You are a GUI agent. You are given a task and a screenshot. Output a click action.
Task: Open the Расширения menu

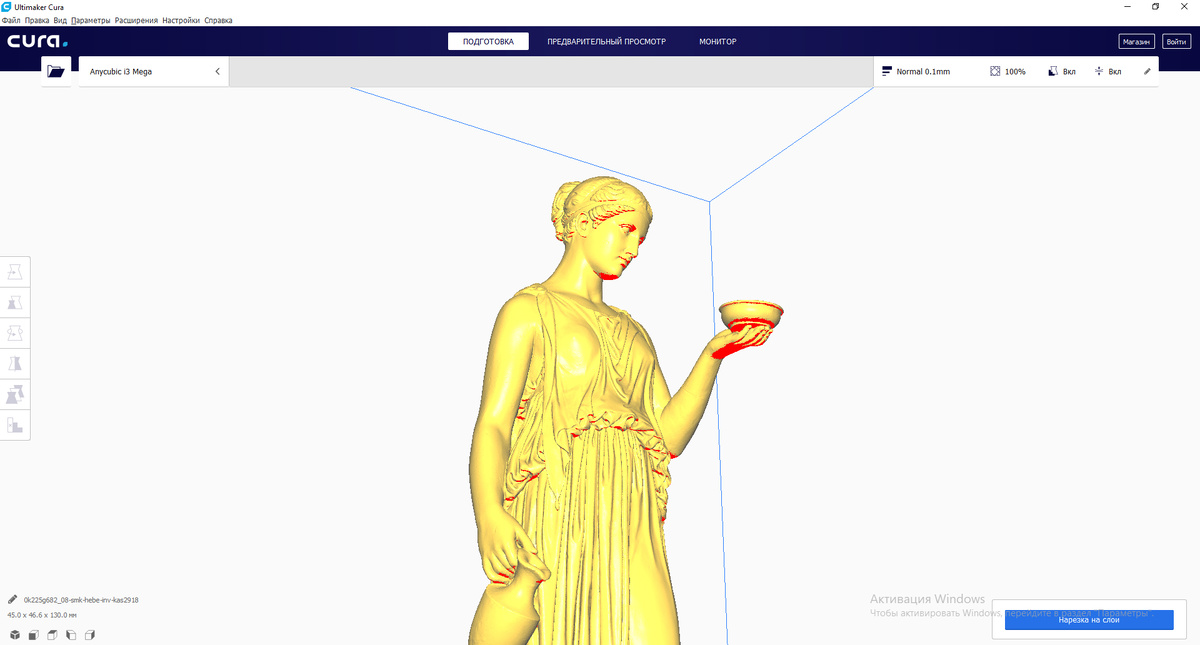tap(137, 20)
